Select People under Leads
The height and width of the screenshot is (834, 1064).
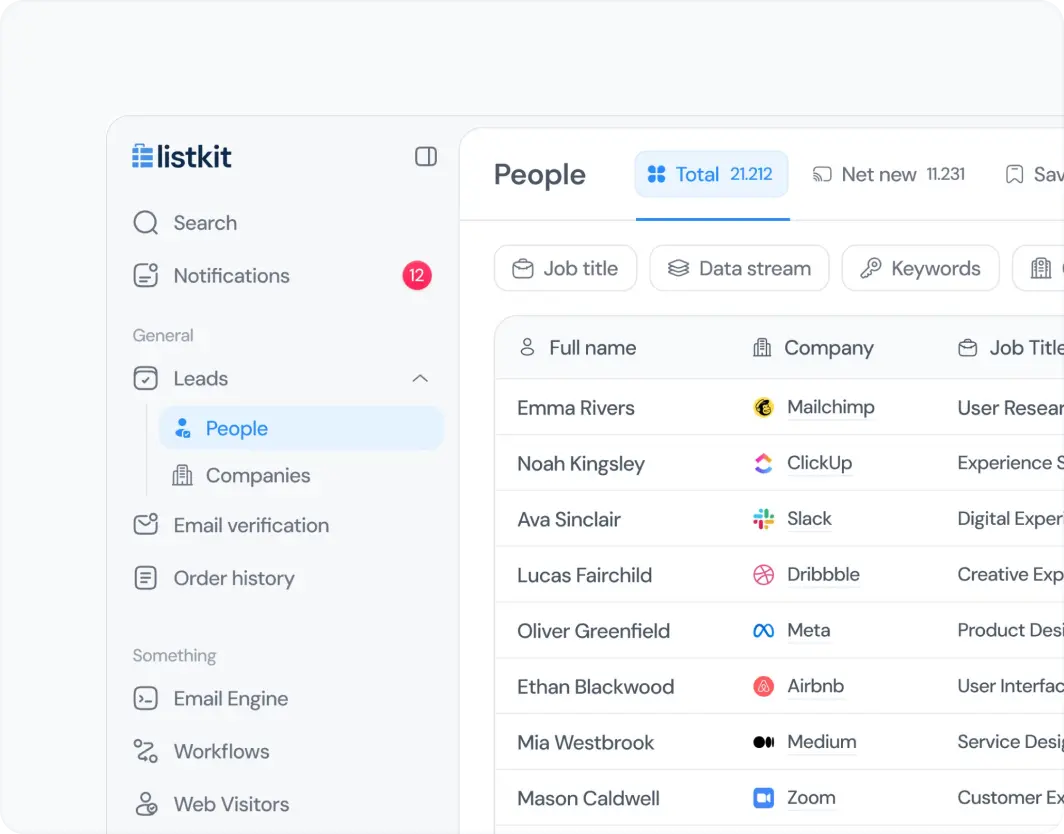[x=301, y=428]
